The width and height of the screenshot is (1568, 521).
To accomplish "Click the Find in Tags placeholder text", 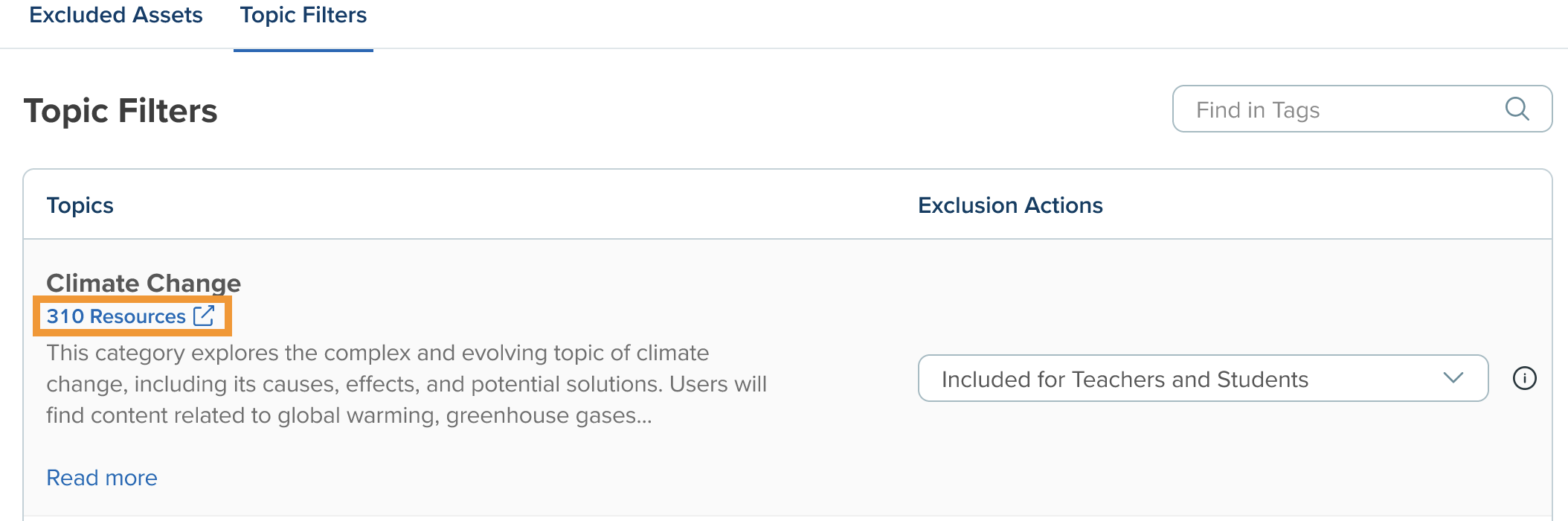I will 1258,110.
